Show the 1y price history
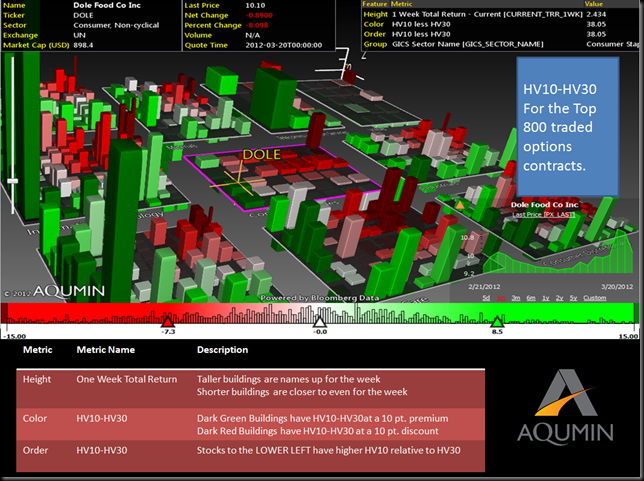The height and width of the screenshot is (481, 644). tap(545, 298)
